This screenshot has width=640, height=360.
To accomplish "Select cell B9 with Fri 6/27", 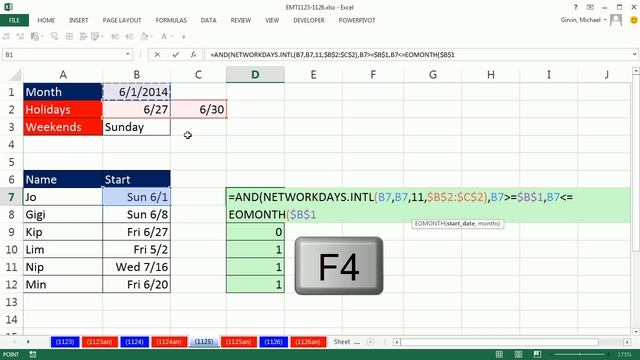I will pyautogui.click(x=137, y=232).
